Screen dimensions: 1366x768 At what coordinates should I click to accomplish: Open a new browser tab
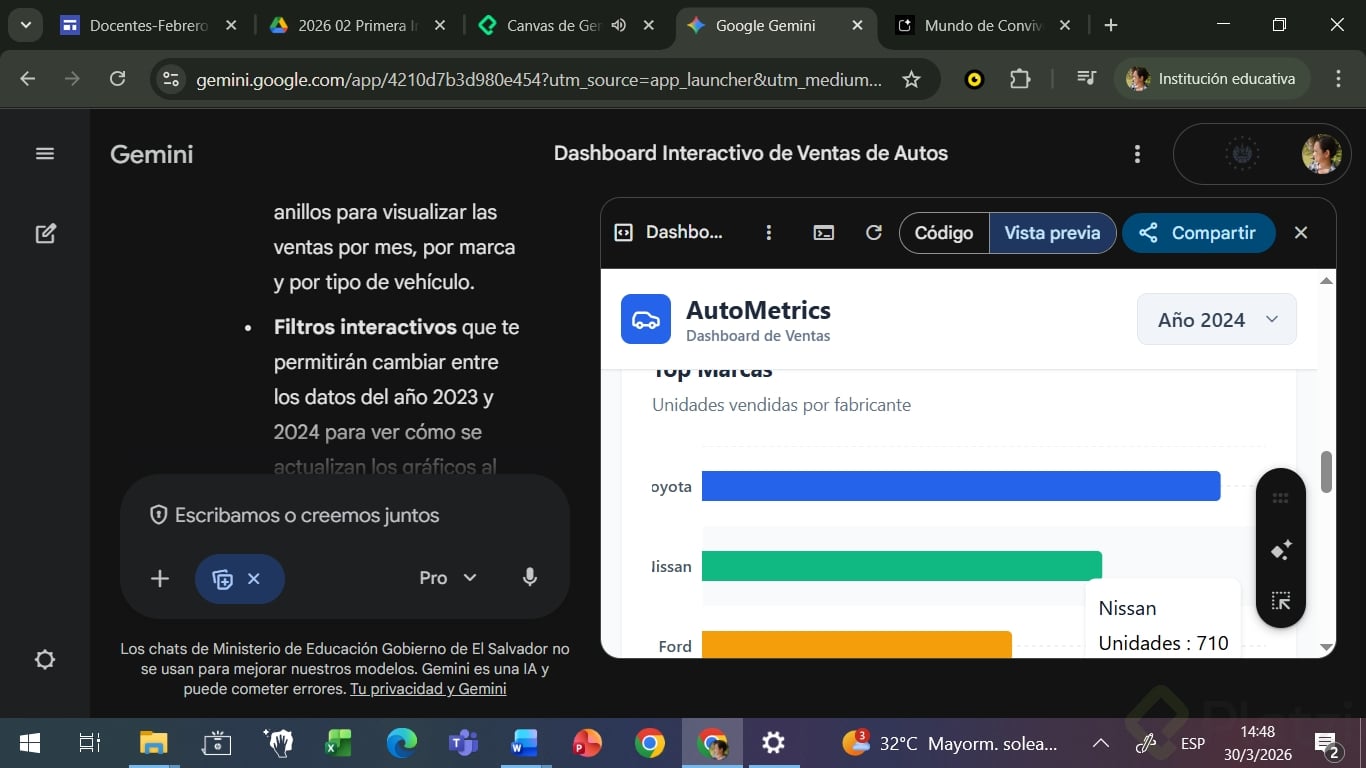[1110, 26]
